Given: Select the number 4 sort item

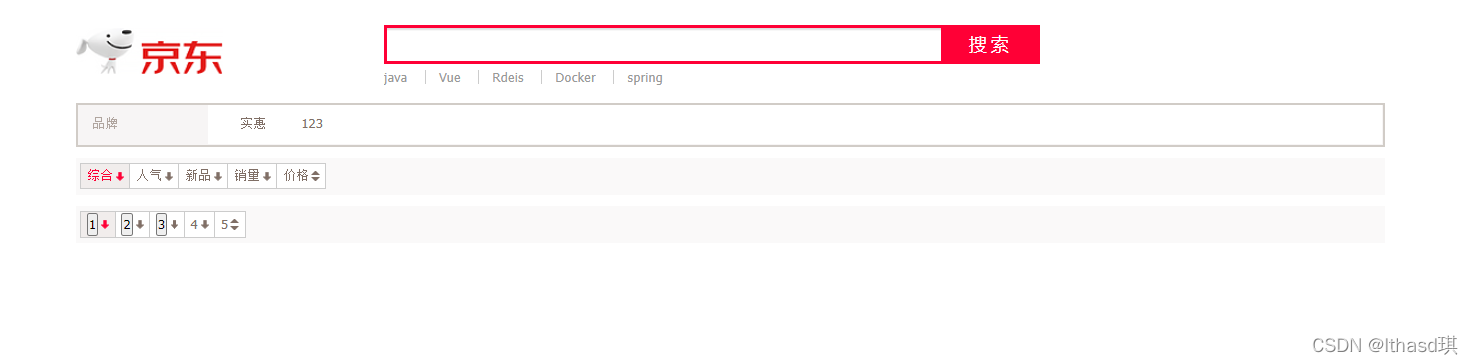Looking at the screenshot, I should pos(199,225).
